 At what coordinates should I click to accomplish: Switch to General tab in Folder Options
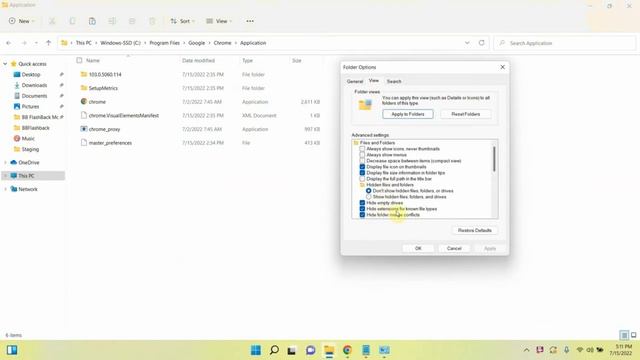click(x=355, y=81)
